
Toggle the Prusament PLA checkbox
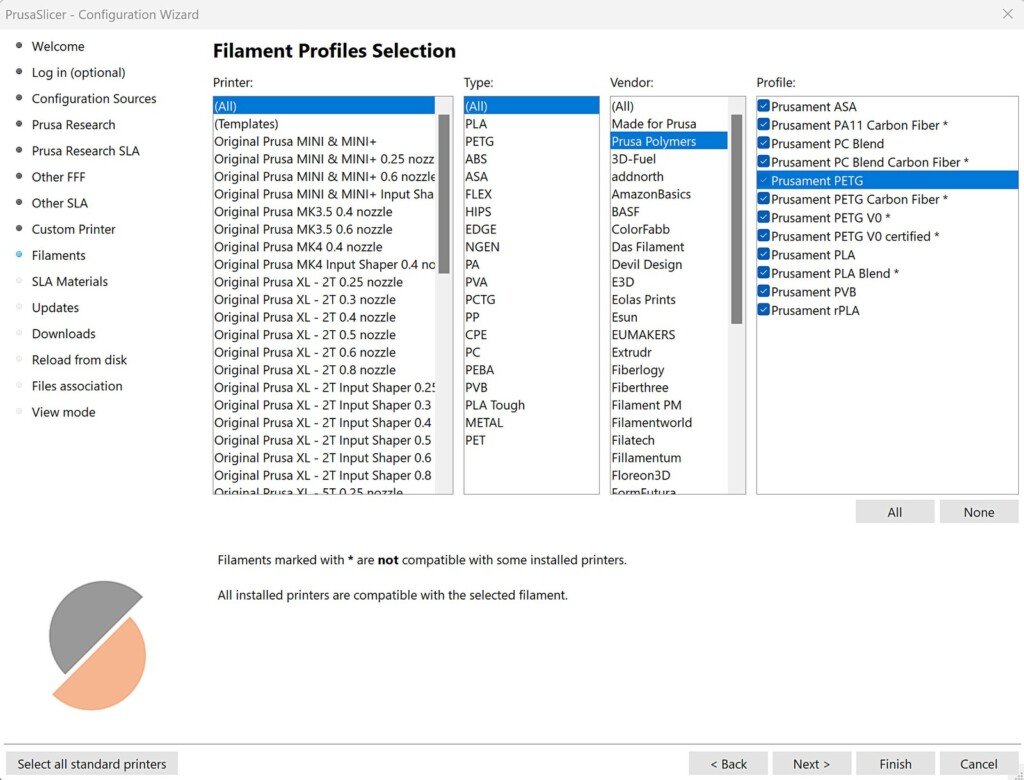763,254
